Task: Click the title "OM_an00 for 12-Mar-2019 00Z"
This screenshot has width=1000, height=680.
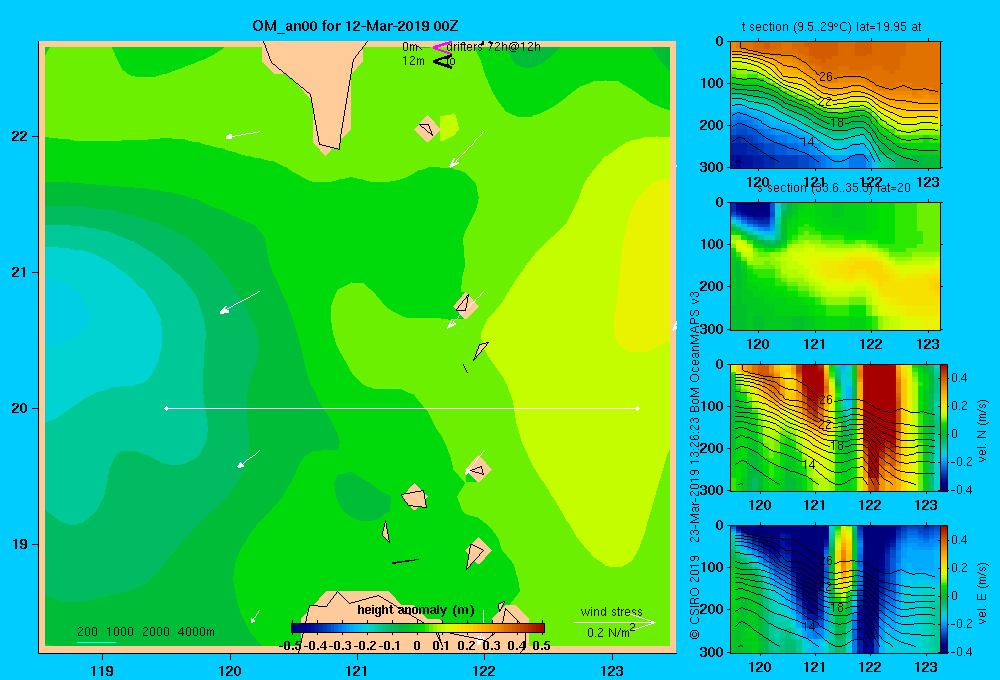Action: tap(355, 26)
